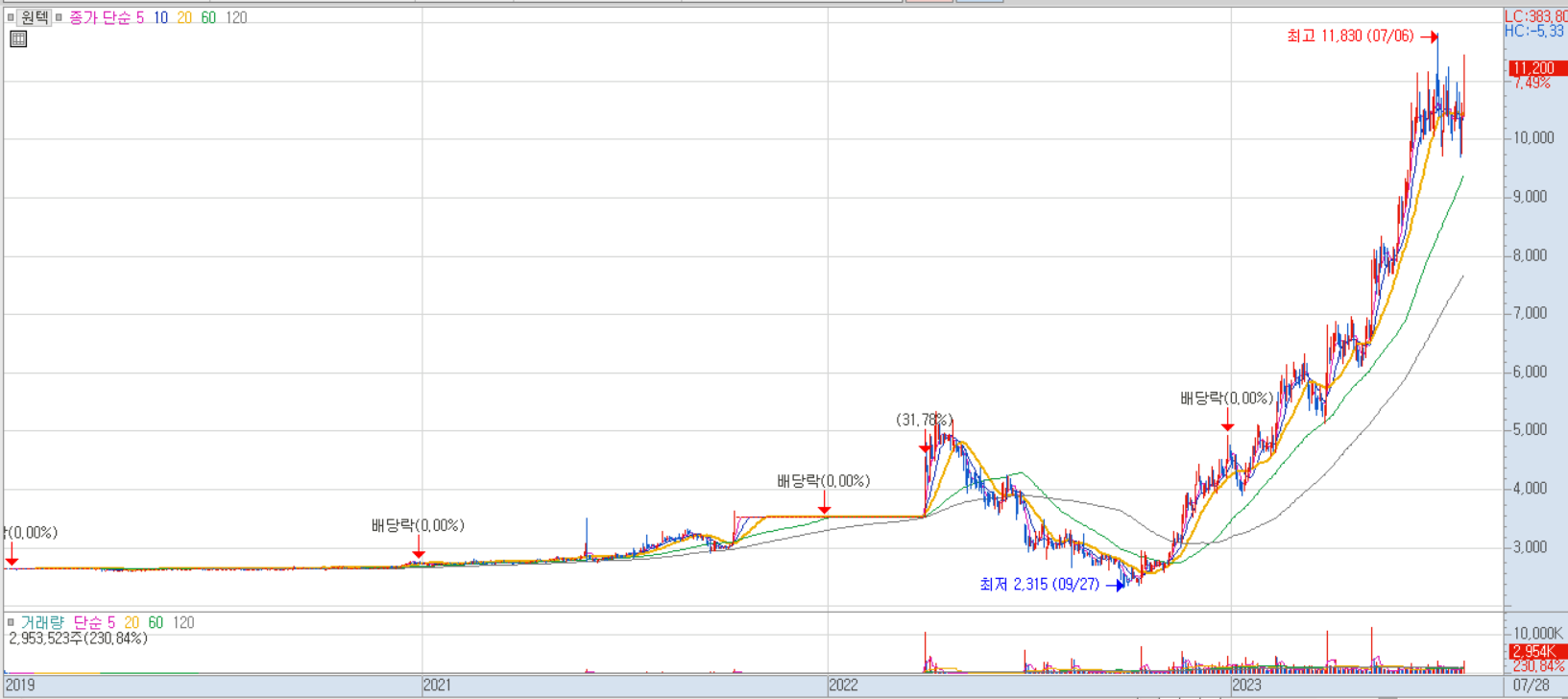Click the 배당락(0,00%) marker near 2021
This screenshot has width=1568, height=699.
418,525
